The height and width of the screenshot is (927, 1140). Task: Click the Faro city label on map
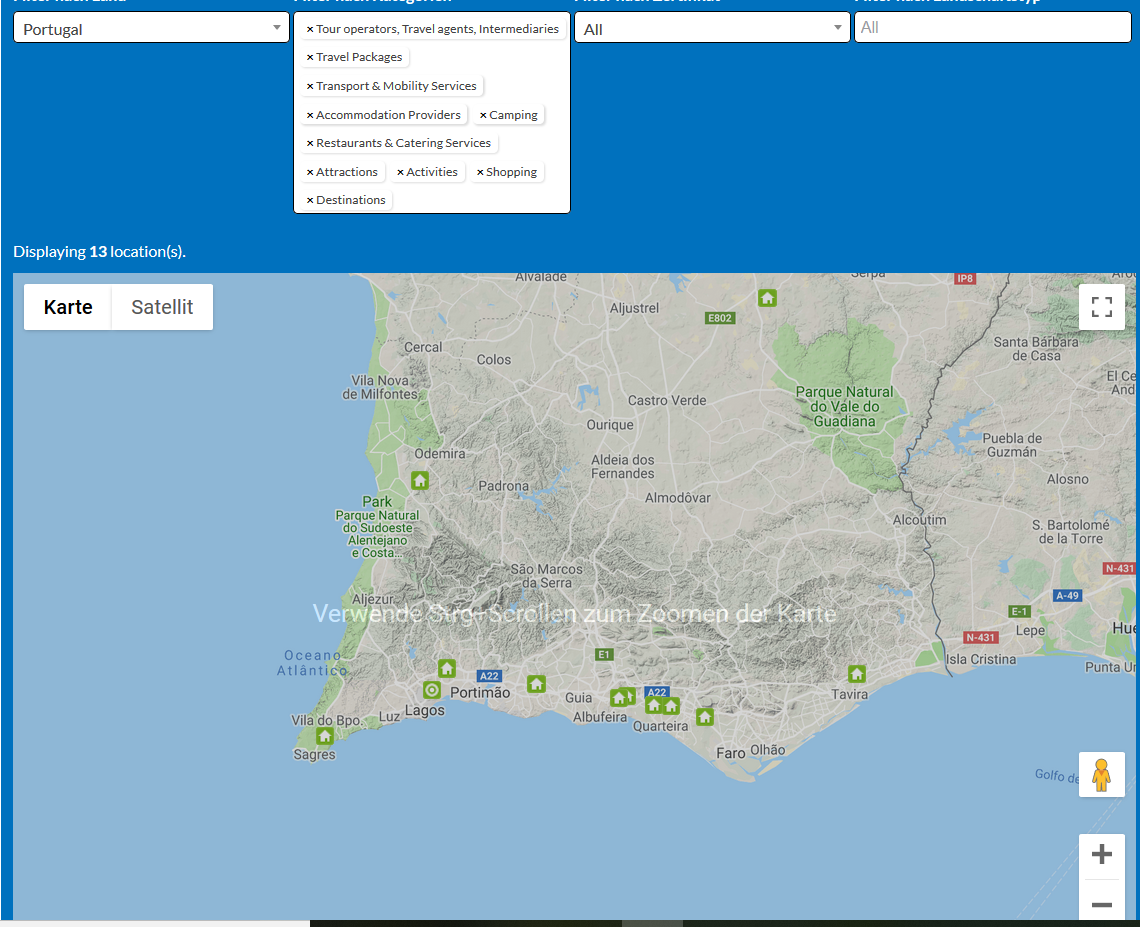[x=731, y=753]
